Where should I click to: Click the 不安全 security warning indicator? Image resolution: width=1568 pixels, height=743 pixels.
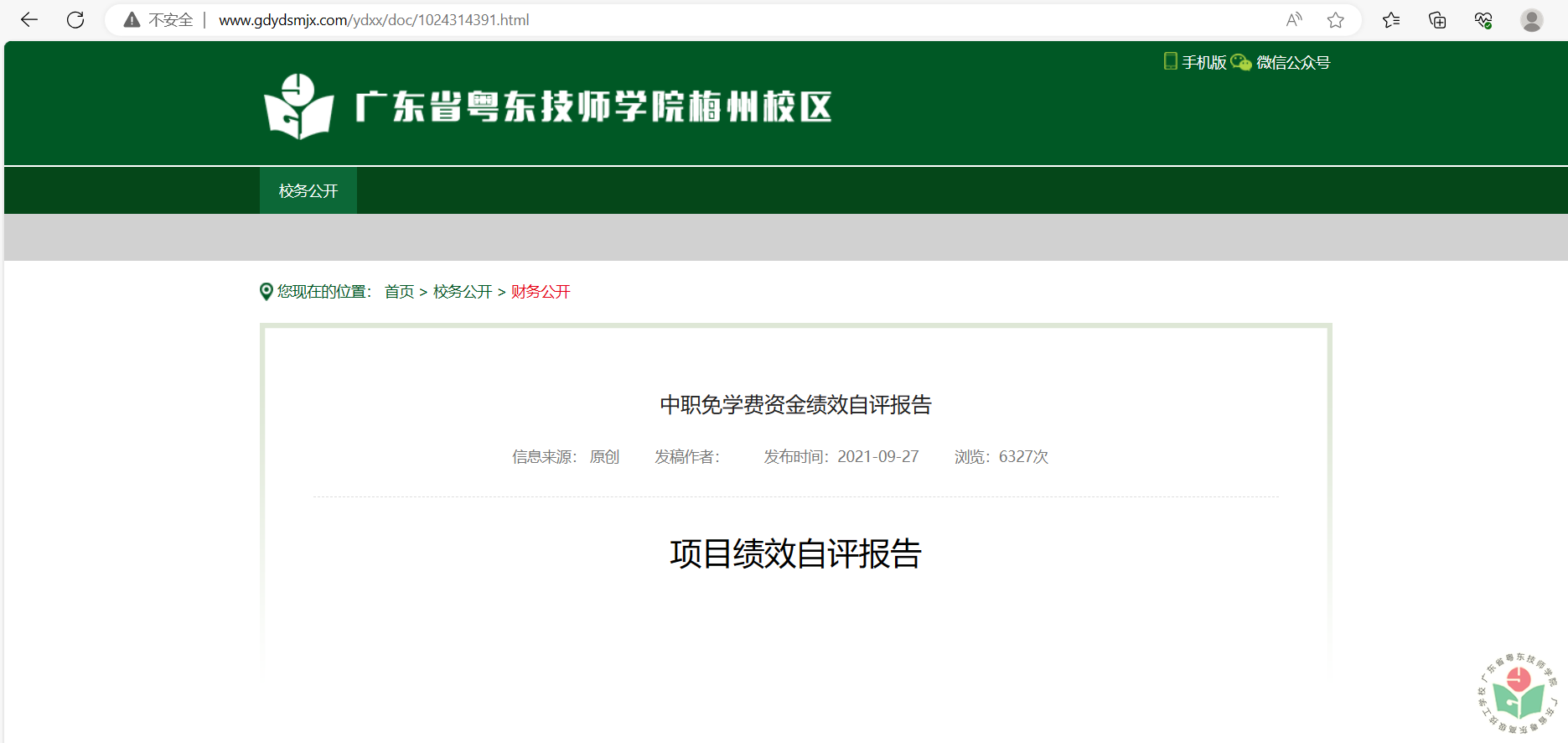click(x=159, y=20)
